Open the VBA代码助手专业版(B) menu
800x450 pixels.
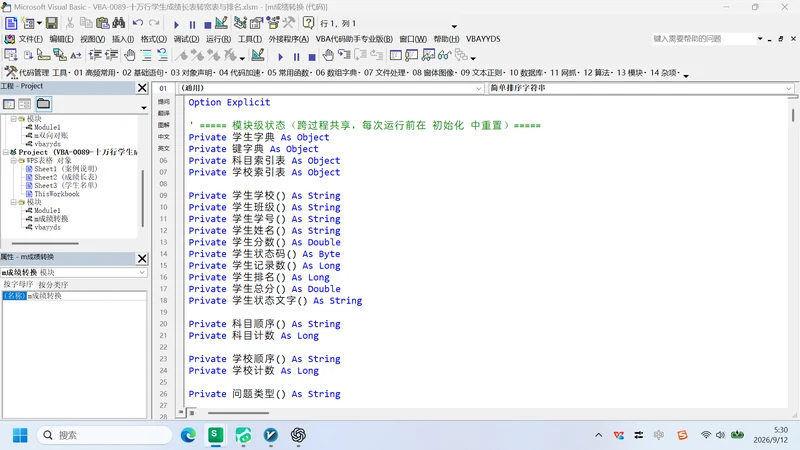(354, 39)
